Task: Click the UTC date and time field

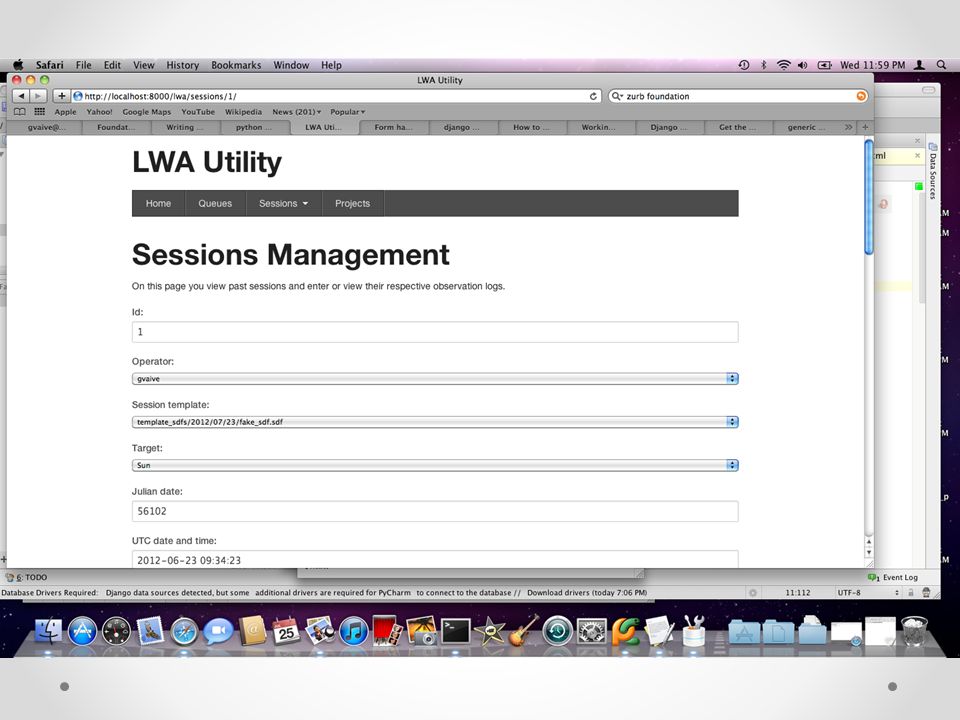Action: coord(435,559)
